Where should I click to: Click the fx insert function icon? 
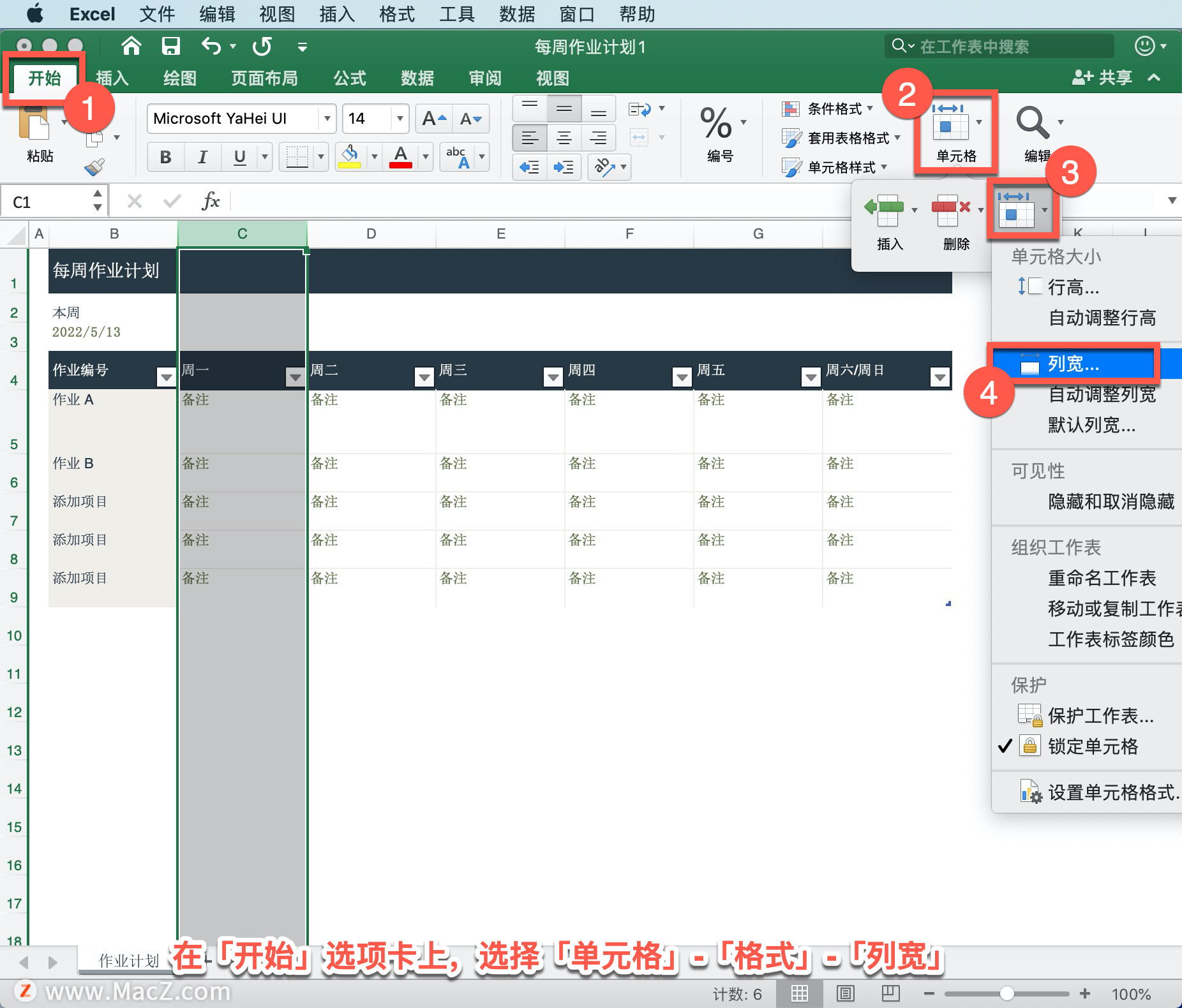click(x=211, y=201)
